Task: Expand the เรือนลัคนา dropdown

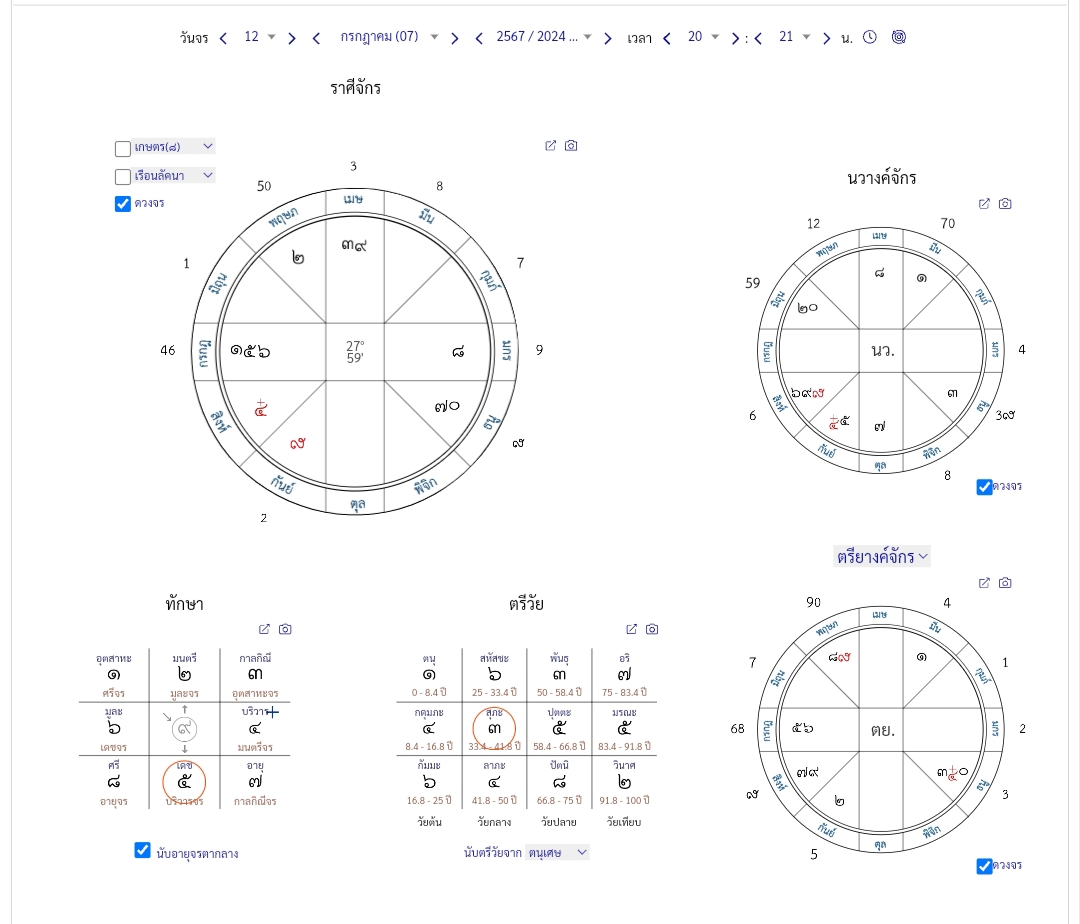Action: click(x=174, y=176)
